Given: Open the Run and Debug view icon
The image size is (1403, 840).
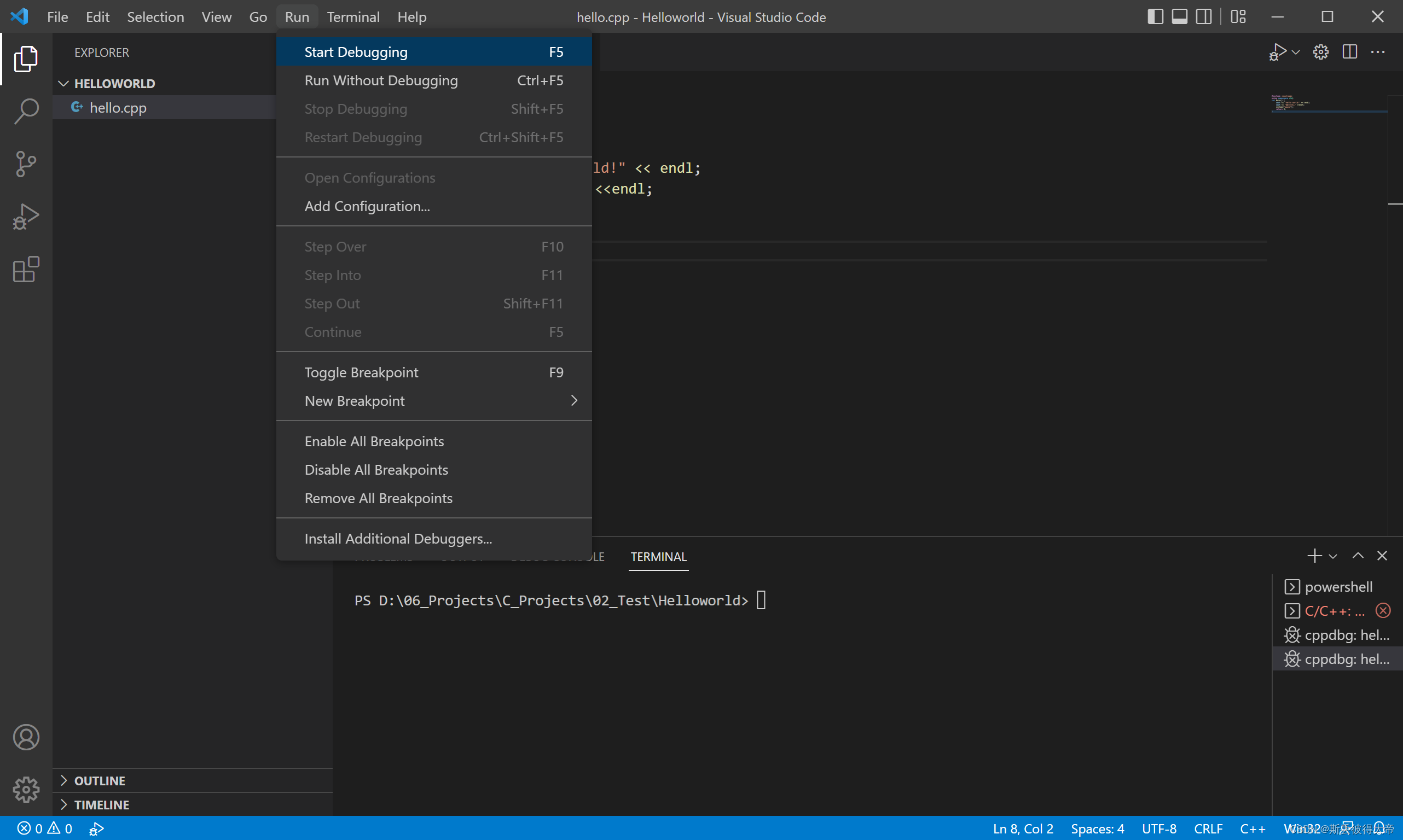Looking at the screenshot, I should (26, 217).
